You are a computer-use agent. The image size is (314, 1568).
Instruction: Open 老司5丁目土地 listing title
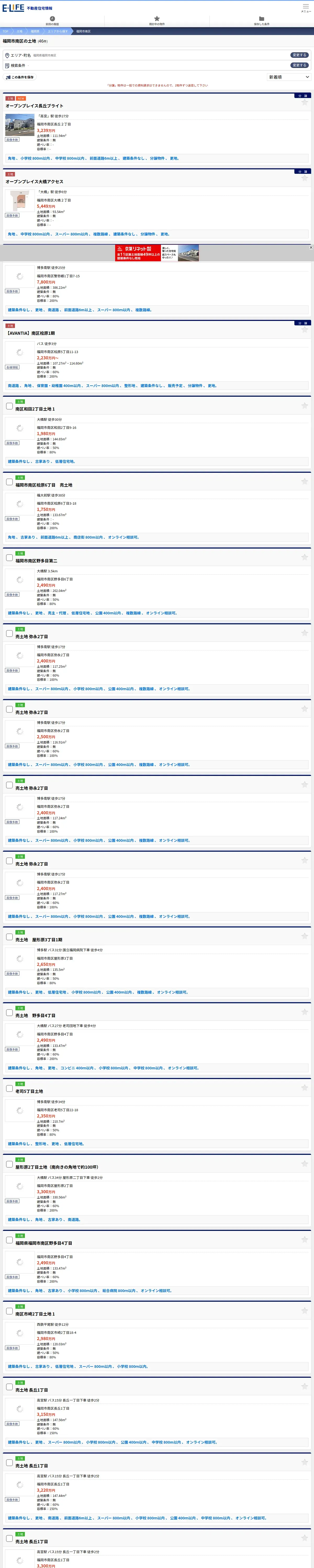[x=29, y=1091]
